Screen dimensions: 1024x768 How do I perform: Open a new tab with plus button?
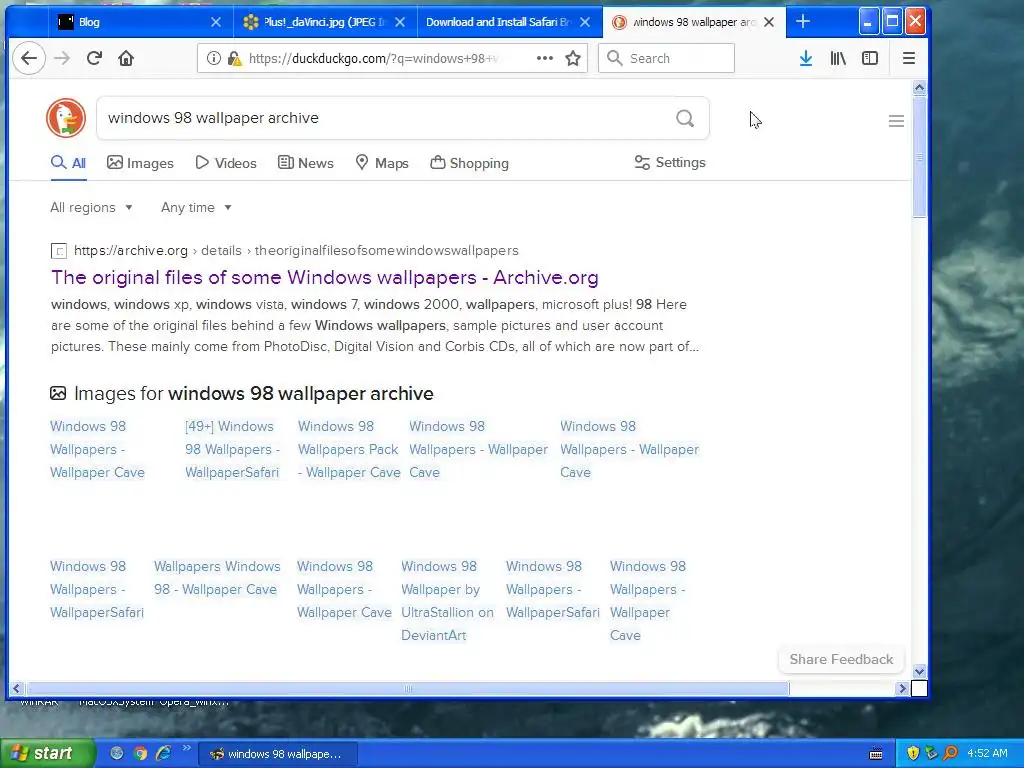pyautogui.click(x=803, y=22)
